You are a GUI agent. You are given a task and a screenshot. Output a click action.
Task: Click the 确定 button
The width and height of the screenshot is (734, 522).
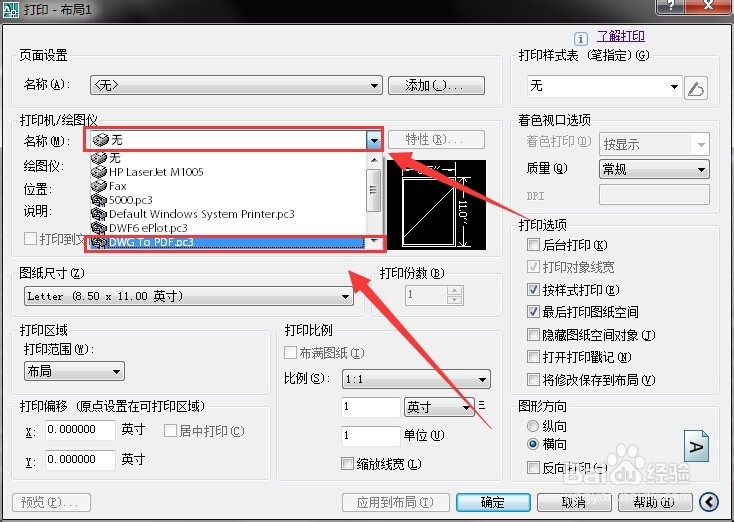(493, 502)
